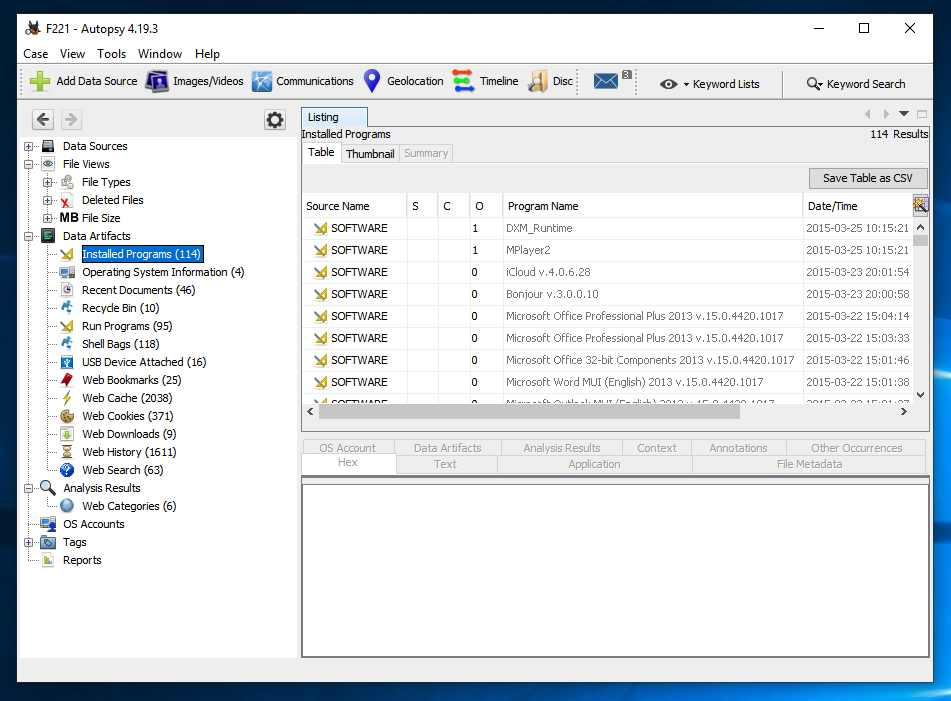Viewport: 951px width, 701px height.
Task: Click the Web Search question icon
Action: [x=67, y=470]
